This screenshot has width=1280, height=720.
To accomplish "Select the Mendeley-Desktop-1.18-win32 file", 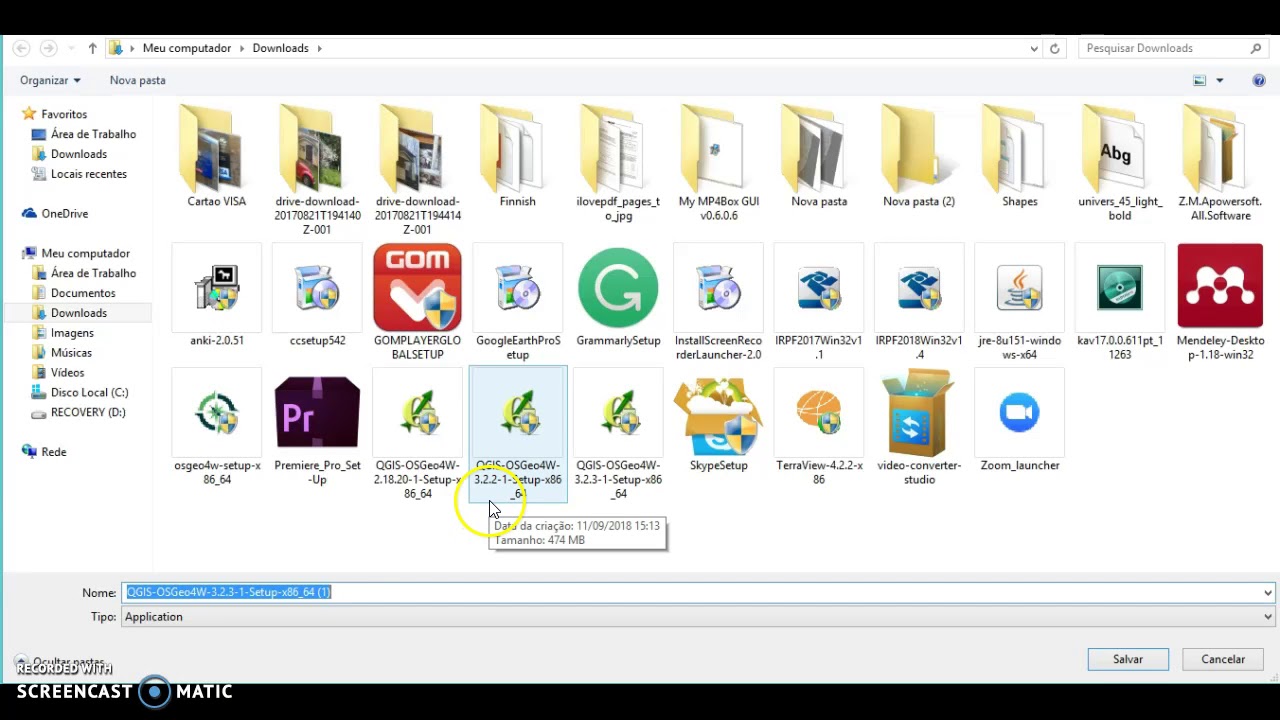I will (1220, 303).
